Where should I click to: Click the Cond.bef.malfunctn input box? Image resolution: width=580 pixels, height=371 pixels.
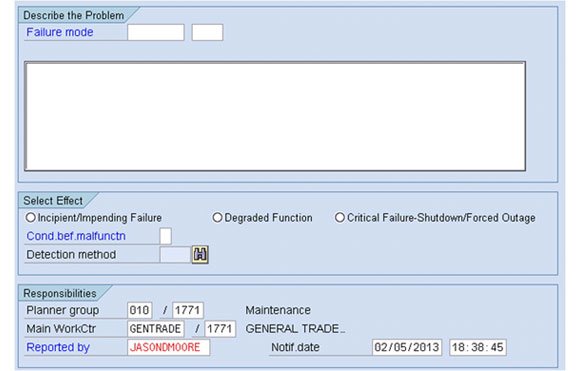[165, 236]
